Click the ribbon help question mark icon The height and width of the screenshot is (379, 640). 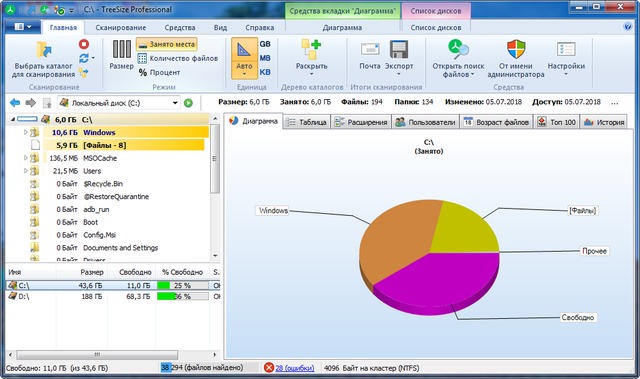628,27
